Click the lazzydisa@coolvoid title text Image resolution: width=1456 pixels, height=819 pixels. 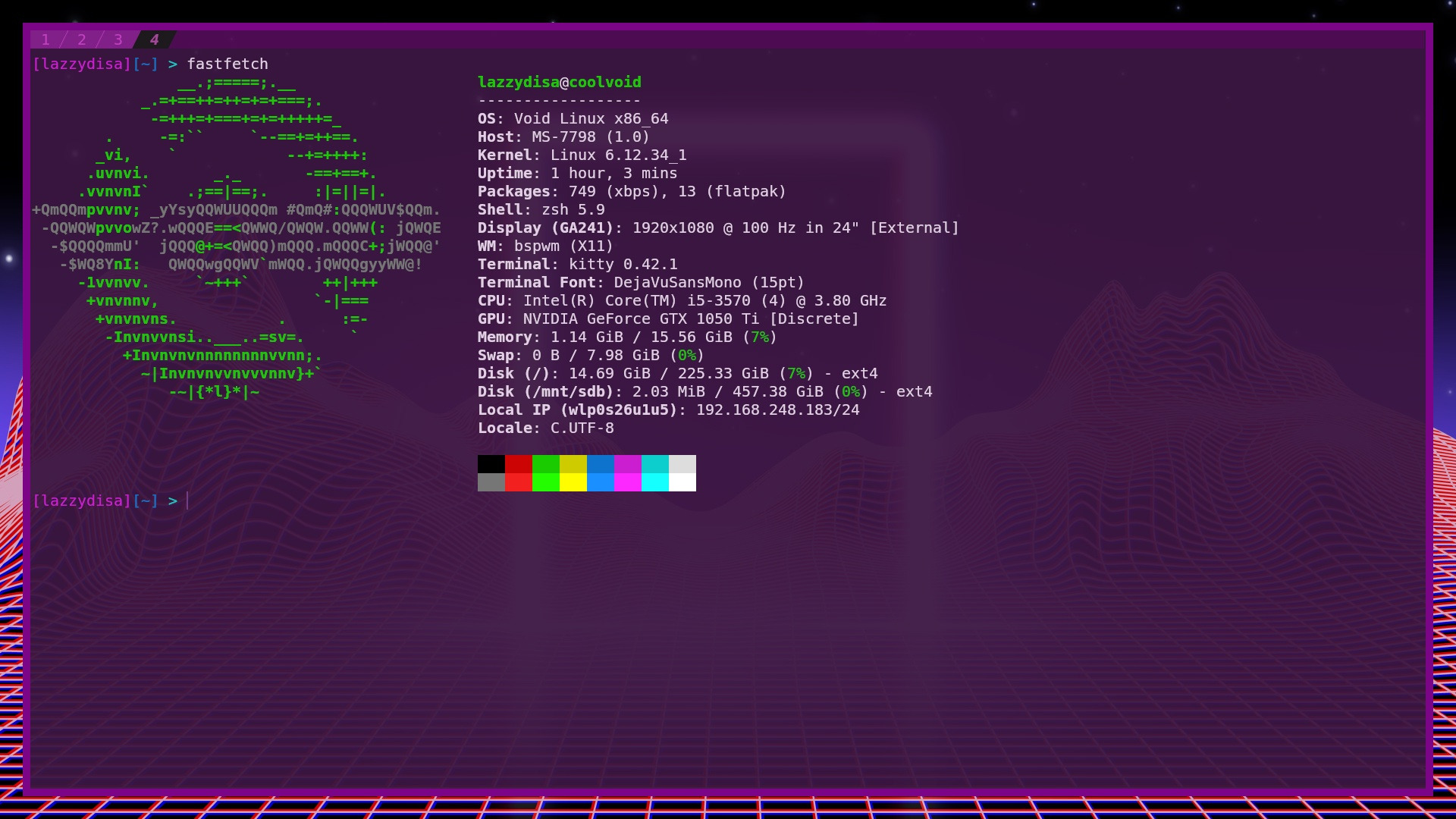pos(559,82)
